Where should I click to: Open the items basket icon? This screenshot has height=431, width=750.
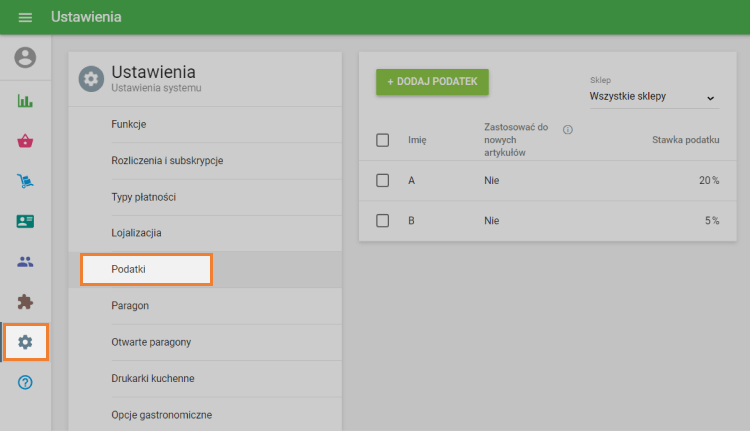tap(25, 141)
